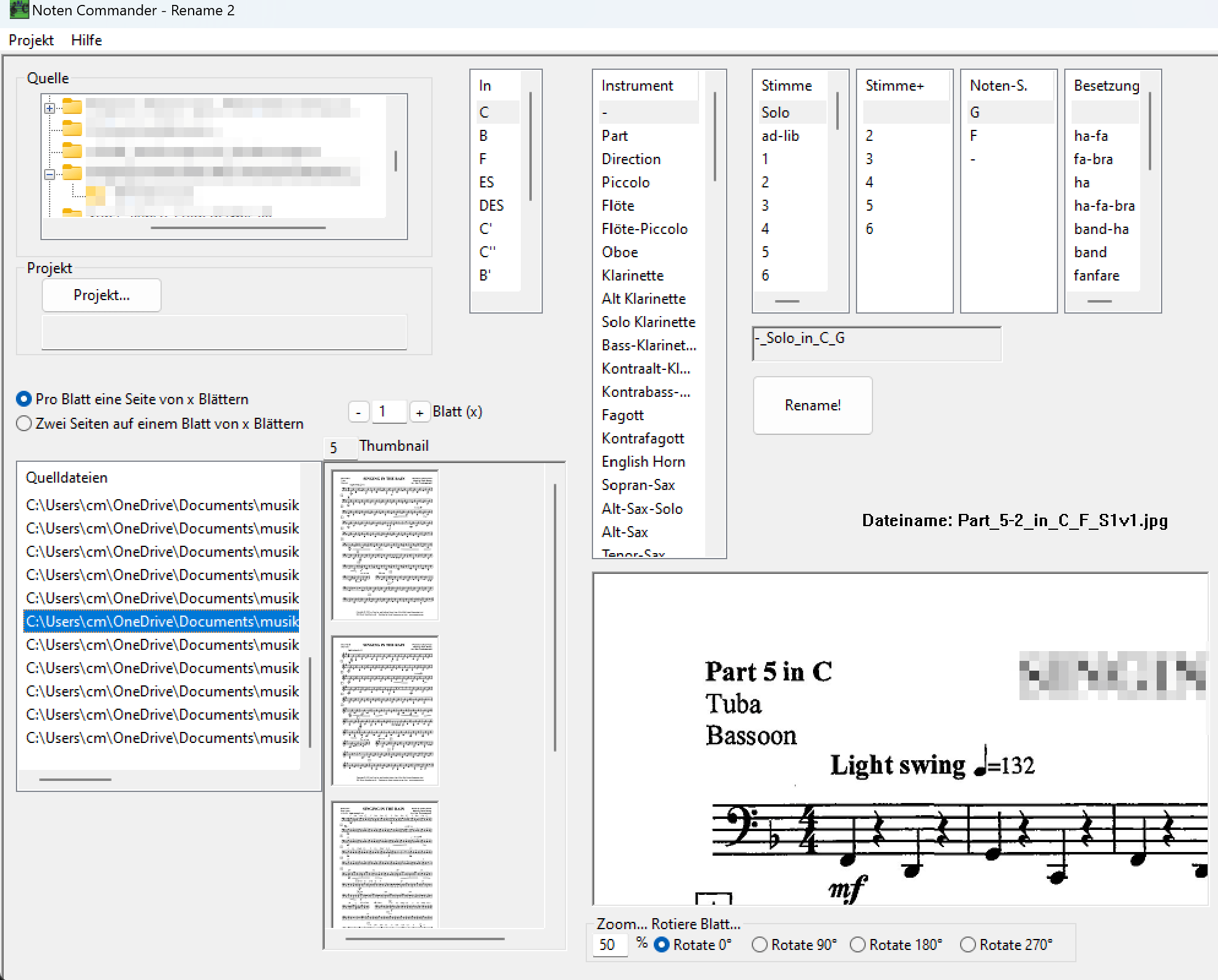Select ha-fa-bra in Besetzung list
This screenshot has height=980, width=1218.
point(1104,206)
